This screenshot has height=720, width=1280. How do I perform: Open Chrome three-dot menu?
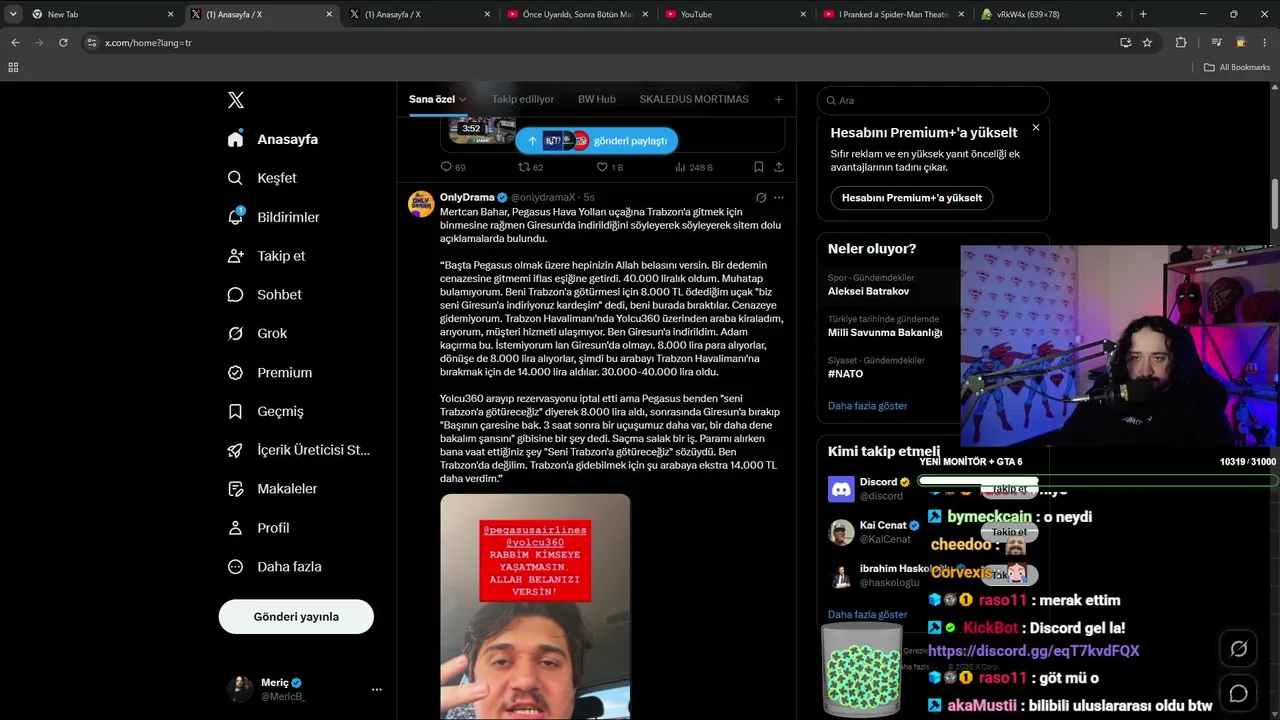point(1265,43)
